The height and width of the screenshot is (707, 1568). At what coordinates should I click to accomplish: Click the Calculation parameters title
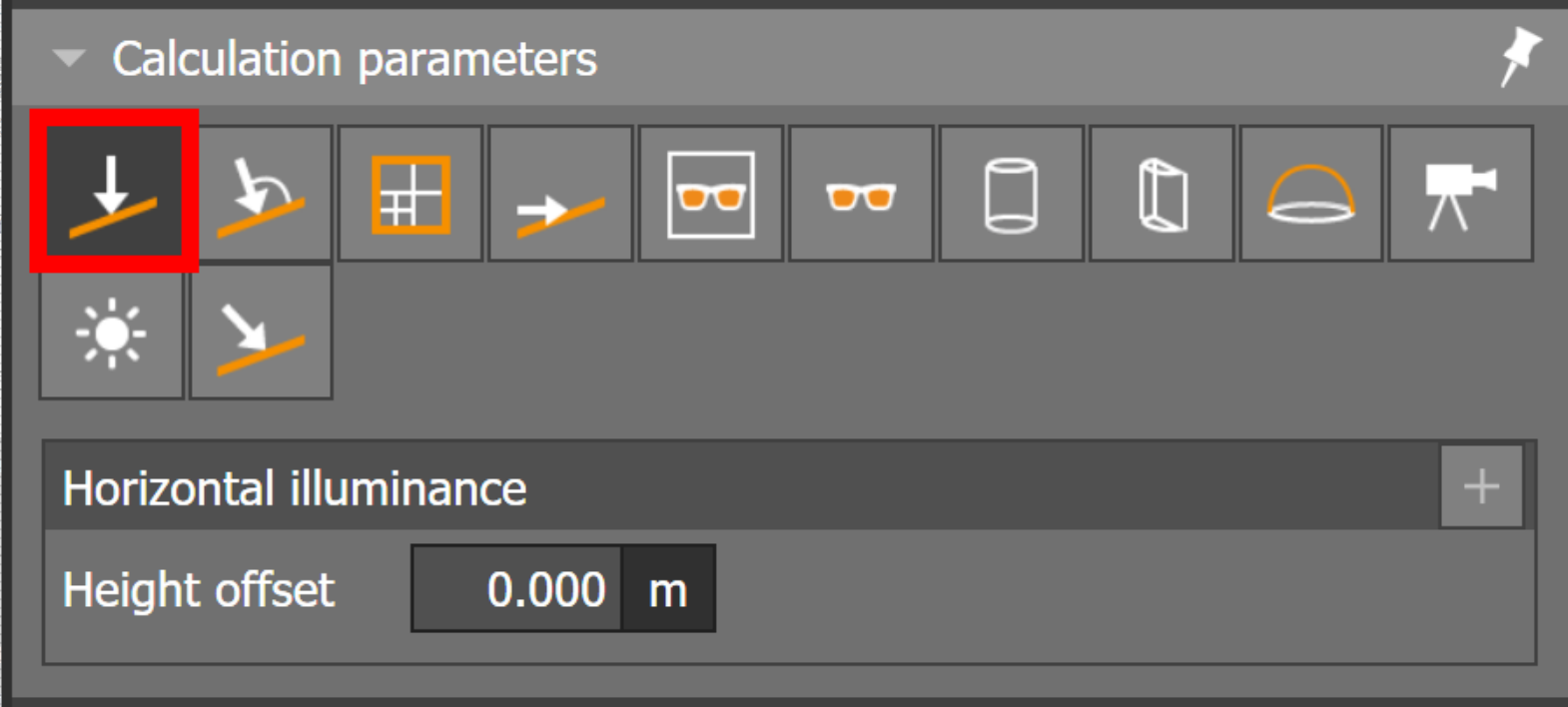[x=355, y=59]
